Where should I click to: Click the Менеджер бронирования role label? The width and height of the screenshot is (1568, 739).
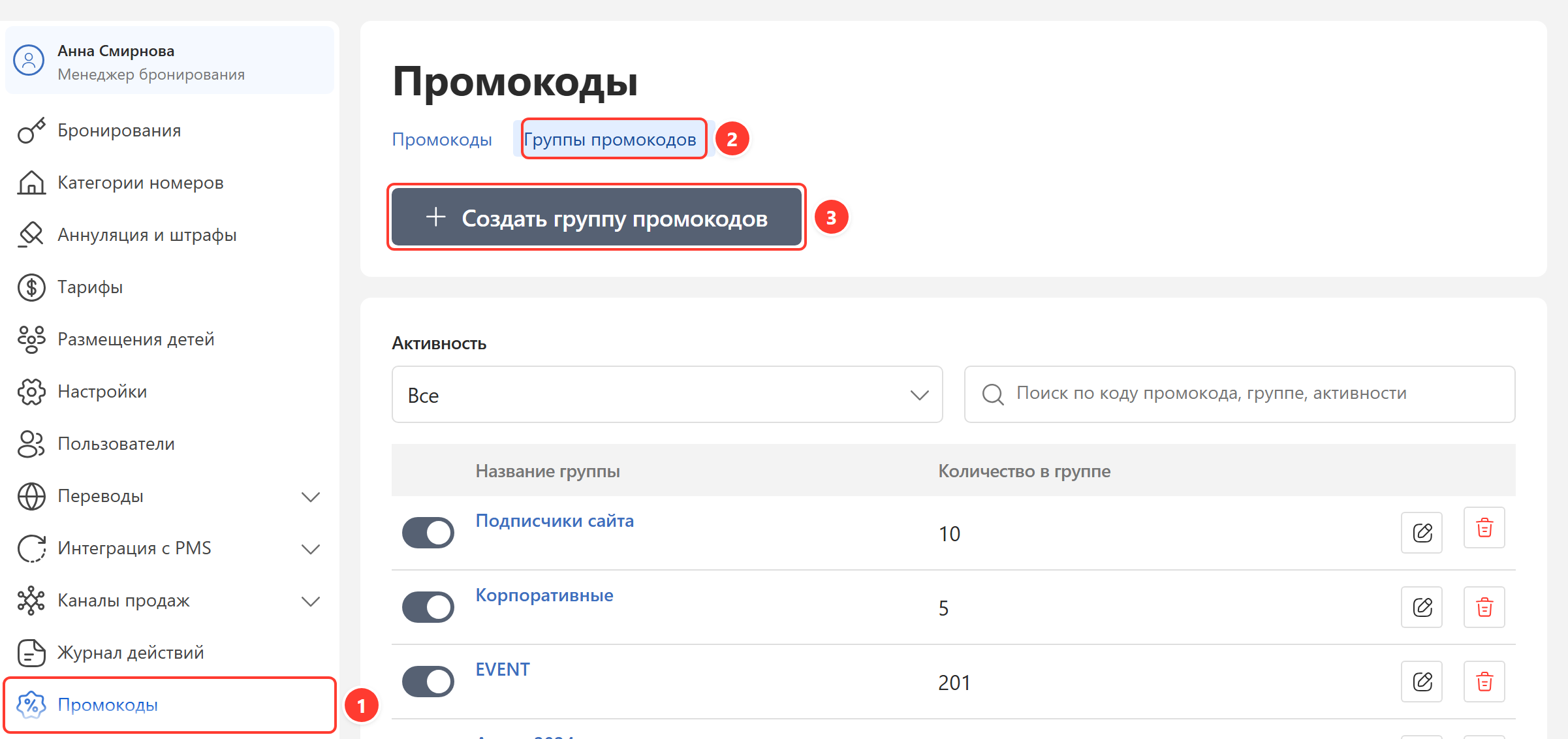(x=151, y=74)
